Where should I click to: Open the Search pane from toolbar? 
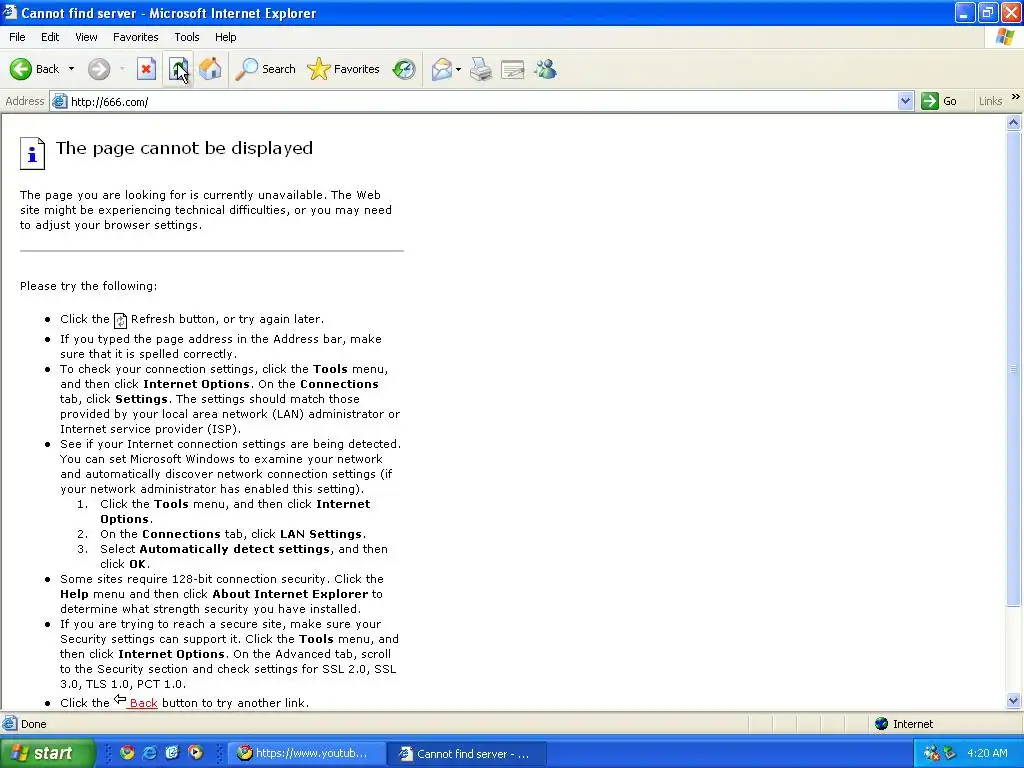265,69
